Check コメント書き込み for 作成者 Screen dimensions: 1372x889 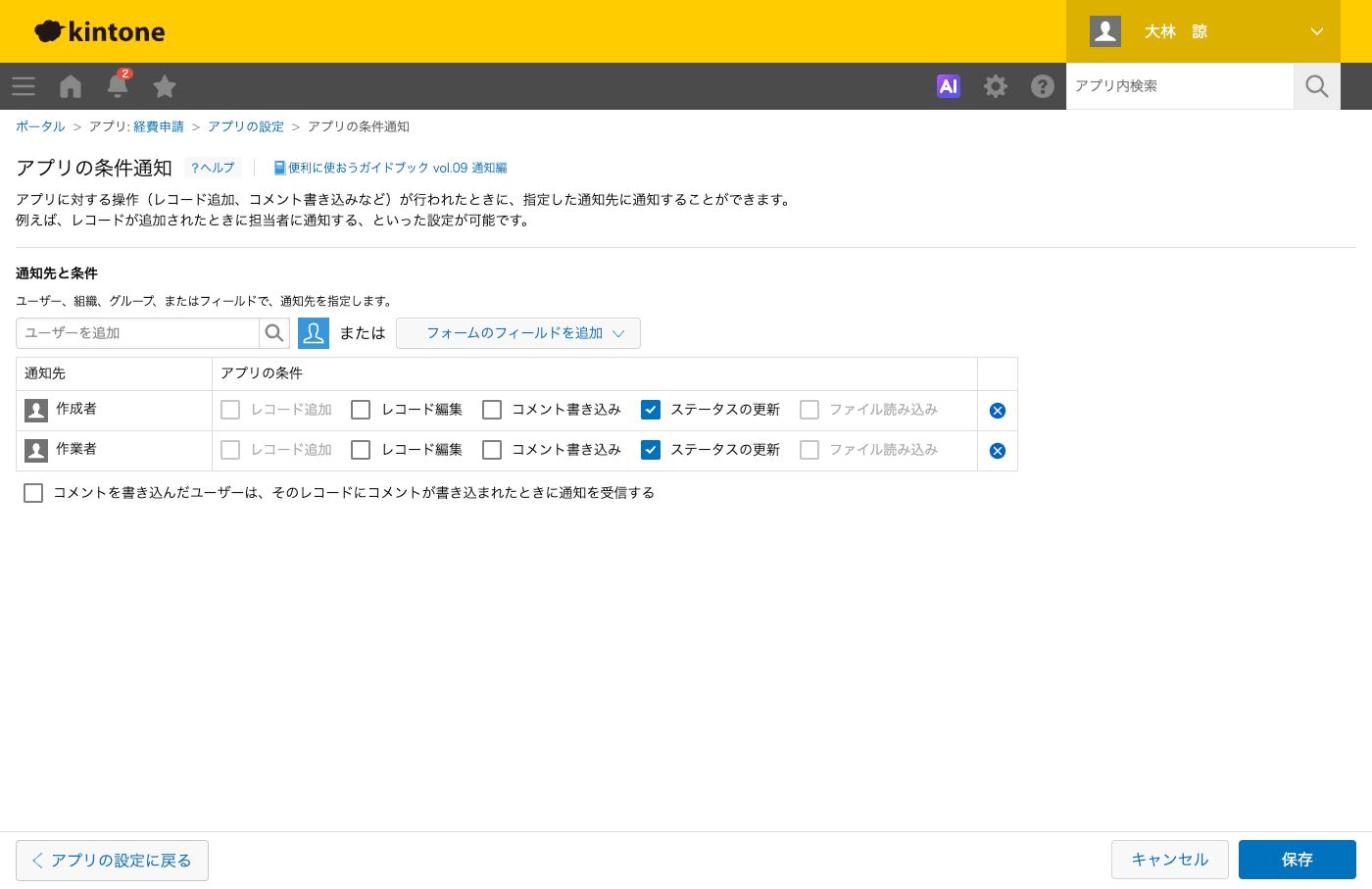click(492, 410)
